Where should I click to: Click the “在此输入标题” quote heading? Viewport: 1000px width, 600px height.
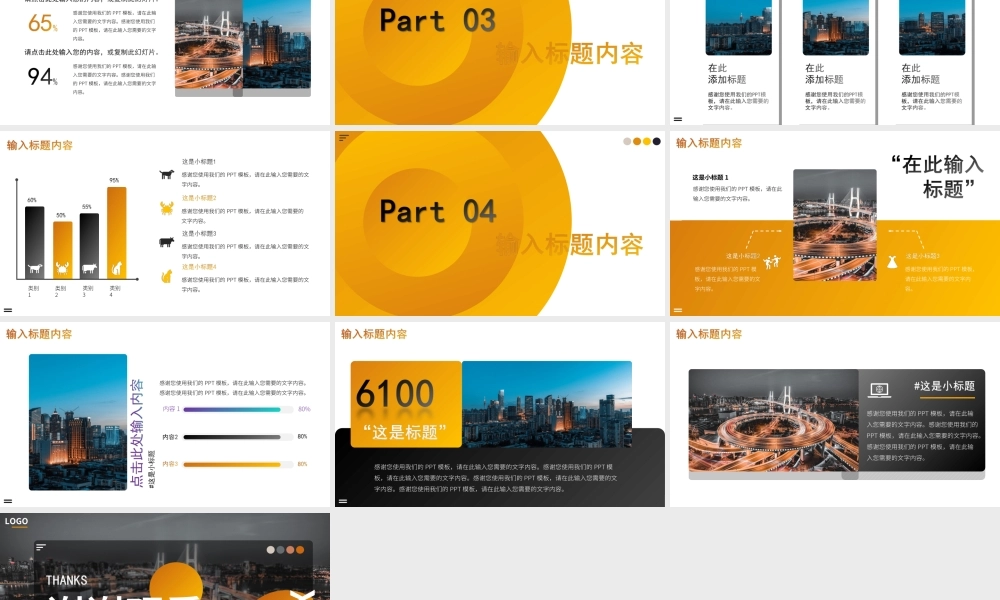[938, 177]
